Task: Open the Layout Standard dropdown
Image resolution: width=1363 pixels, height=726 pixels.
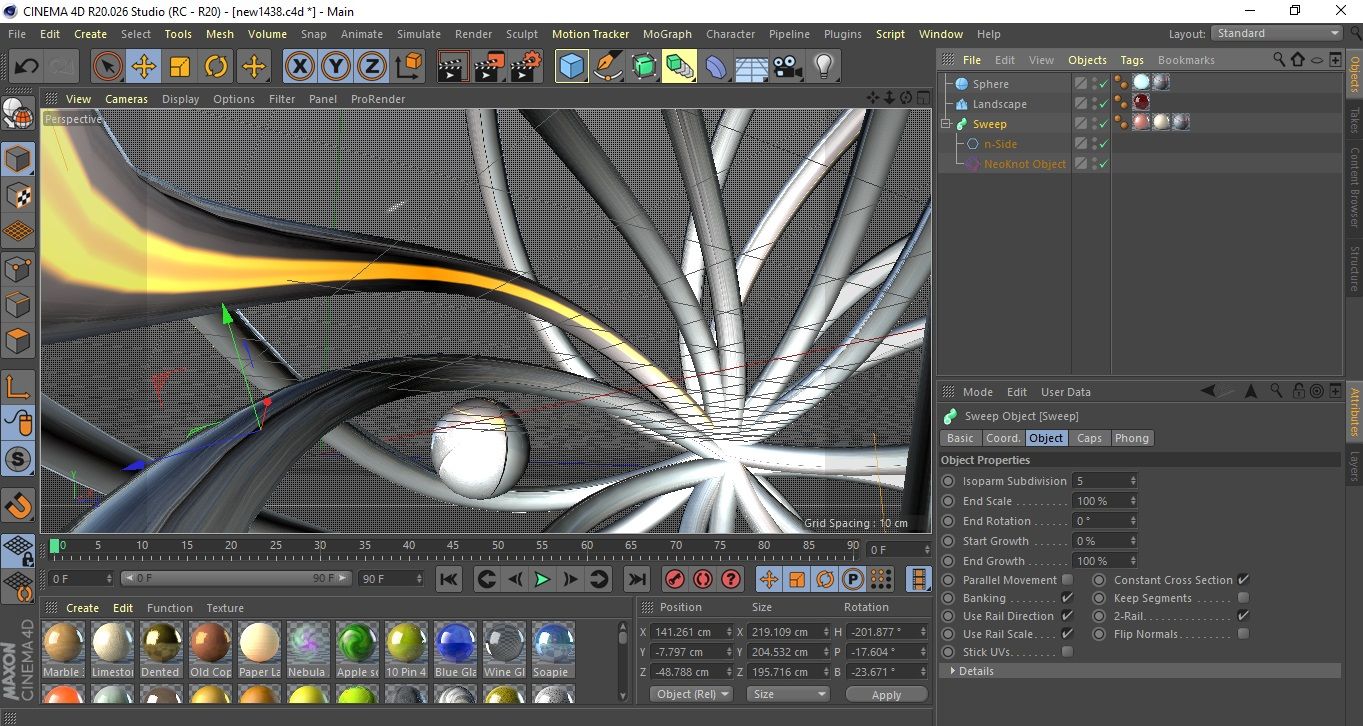Action: pos(1277,33)
